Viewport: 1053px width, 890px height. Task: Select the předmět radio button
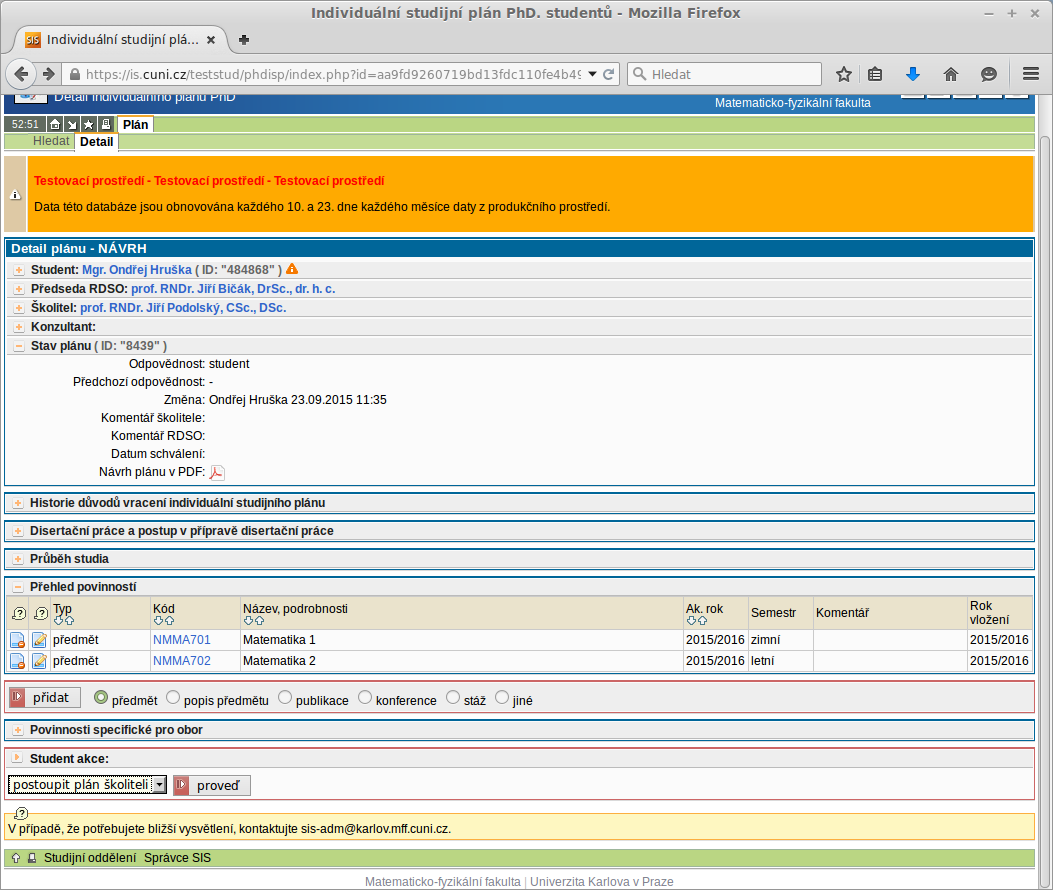(x=101, y=698)
